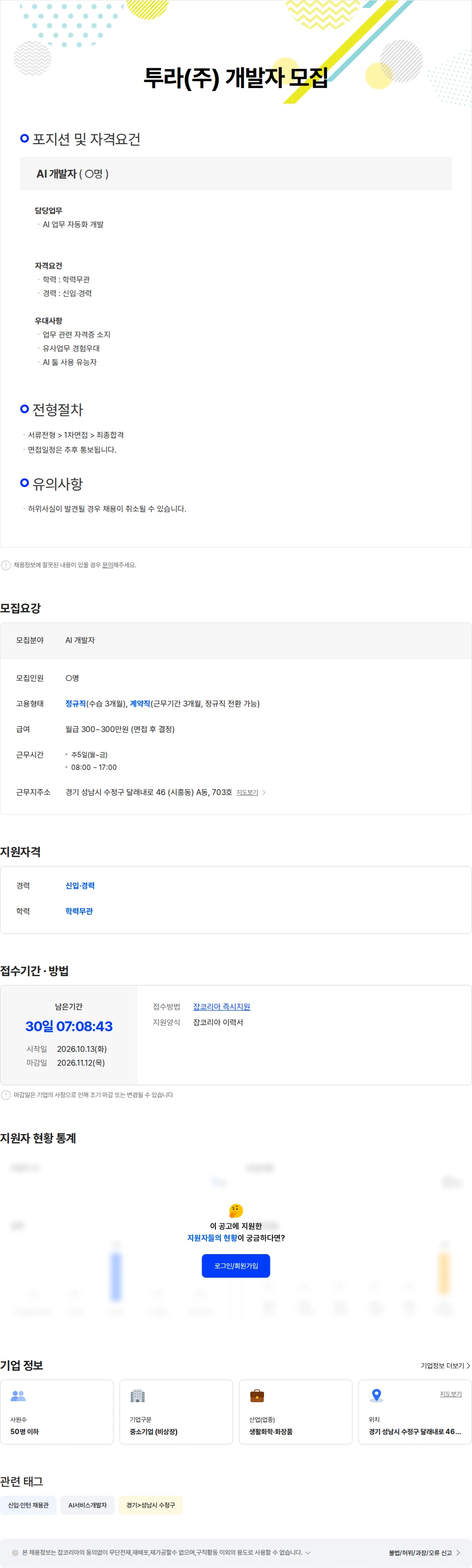Viewport: 472px width, 1568px height.
Task: Click the info icon beside 채용정보에 잘못된 내용
Action: tap(6, 565)
